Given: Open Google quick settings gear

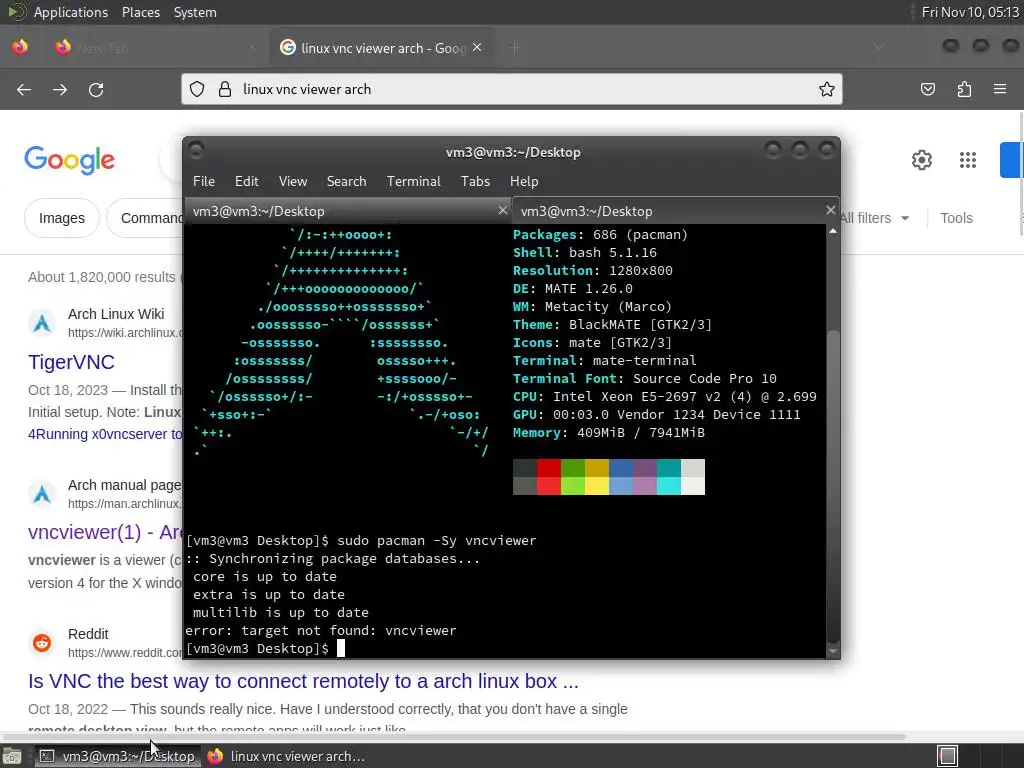Looking at the screenshot, I should [x=921, y=160].
